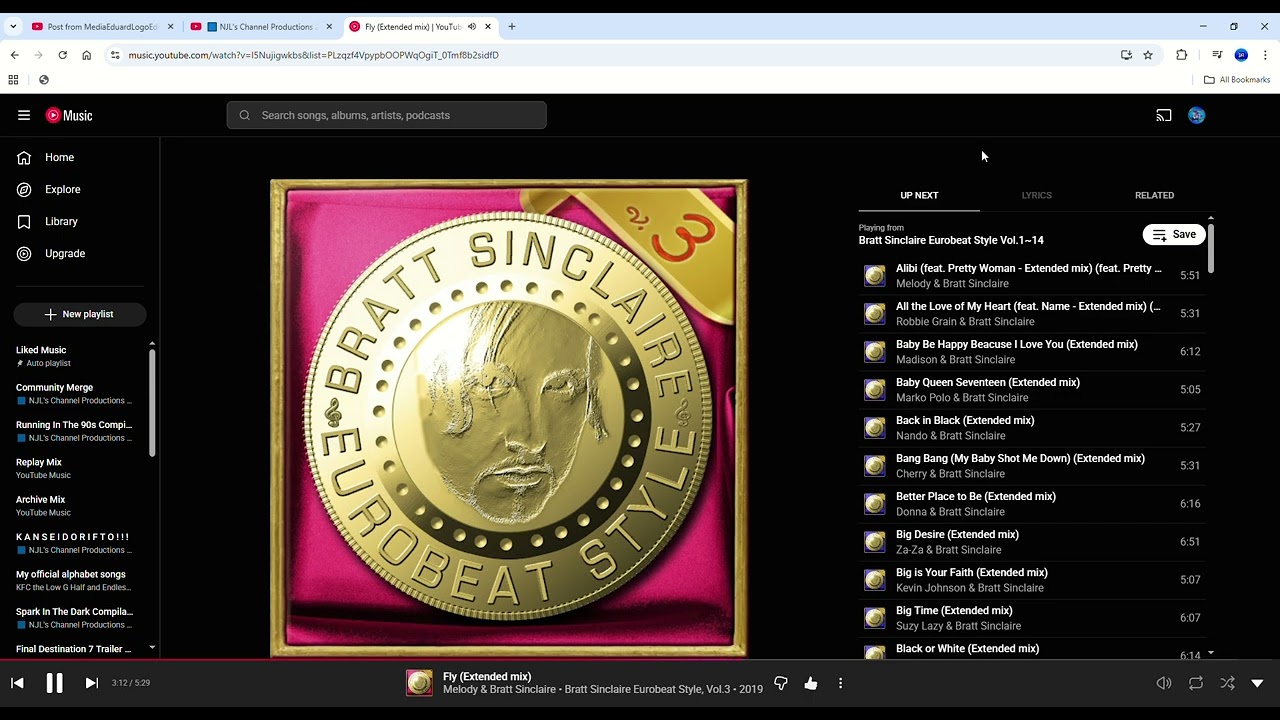
Task: Switch to the RELATED tab
Action: click(1154, 195)
